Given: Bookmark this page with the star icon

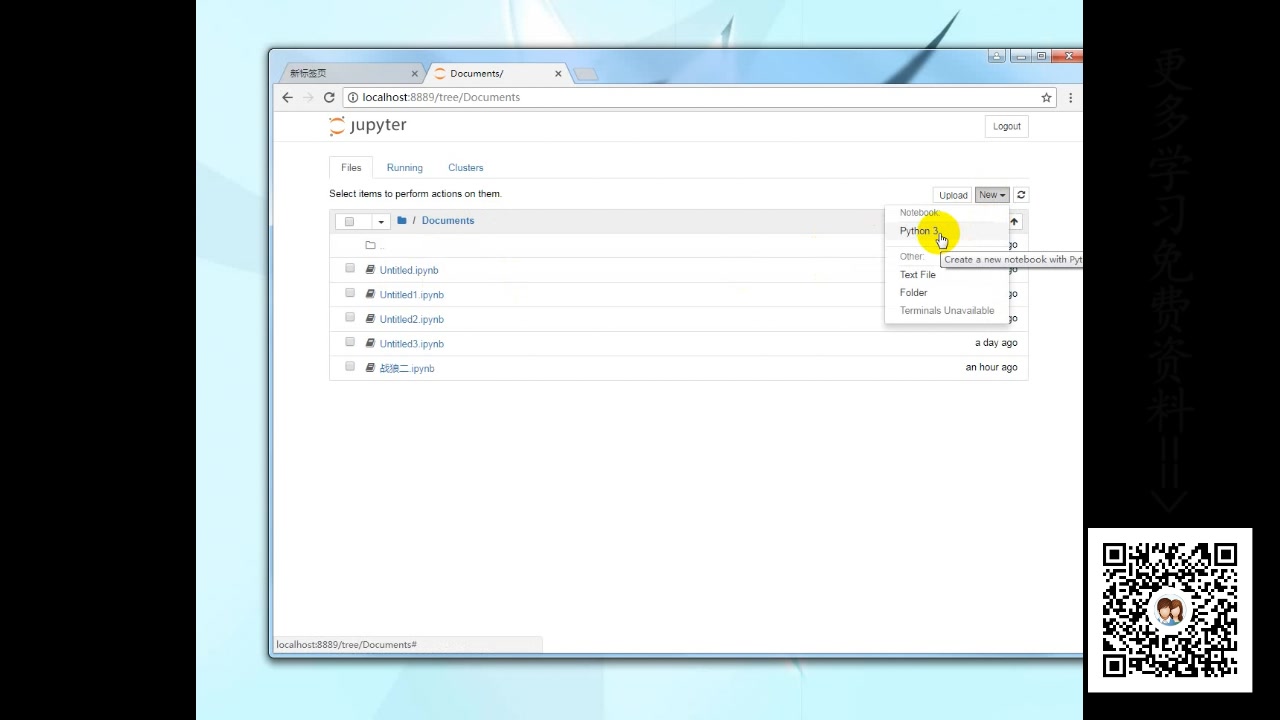Looking at the screenshot, I should click(1046, 97).
